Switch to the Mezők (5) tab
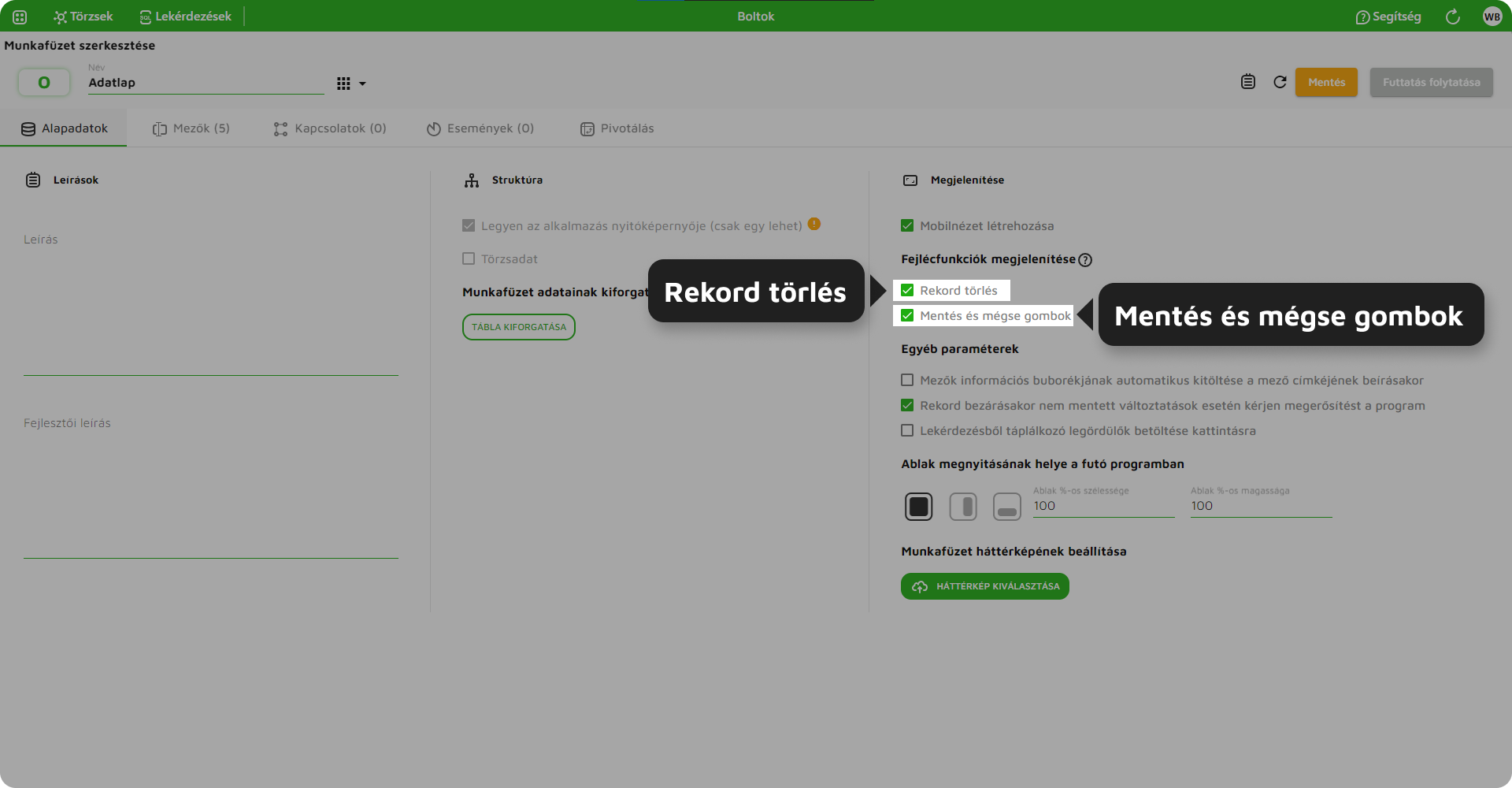The image size is (1512, 788). point(191,128)
